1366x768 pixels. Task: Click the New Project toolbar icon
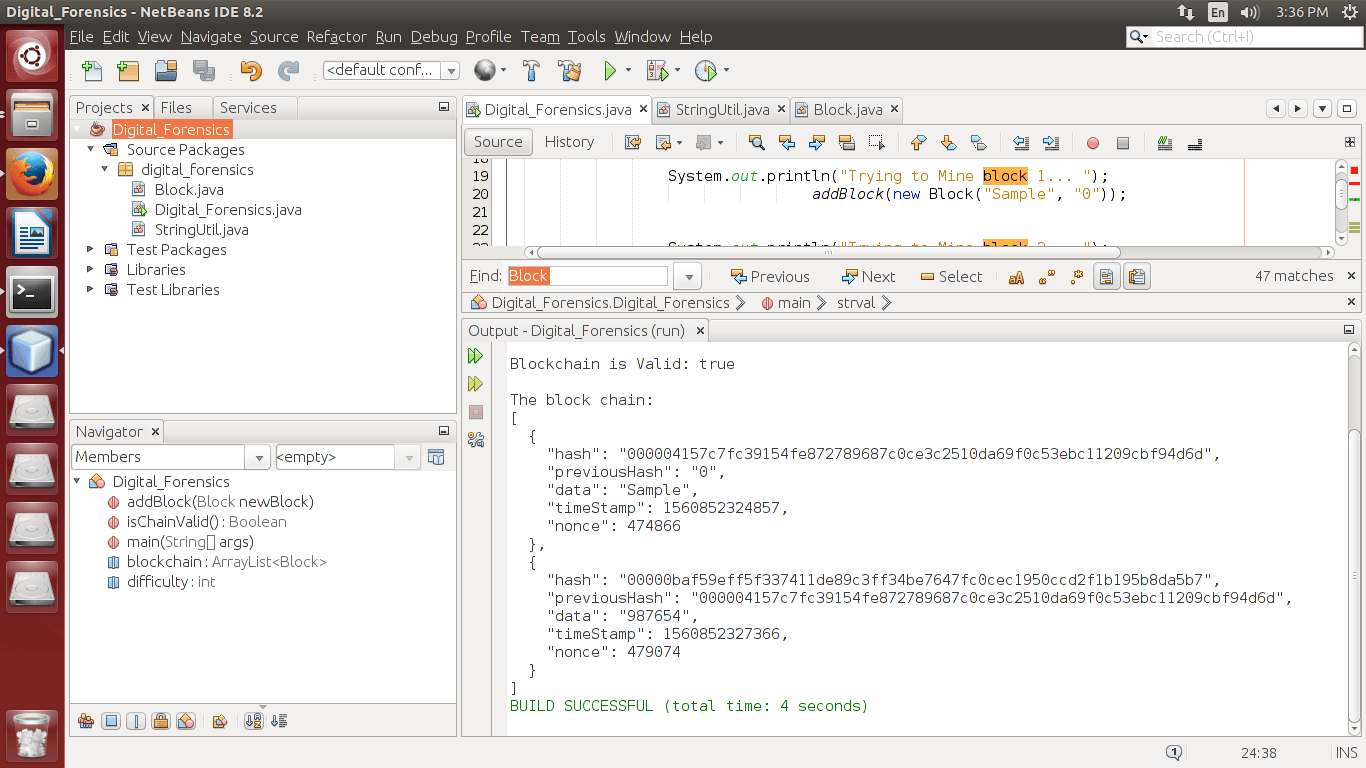(128, 71)
